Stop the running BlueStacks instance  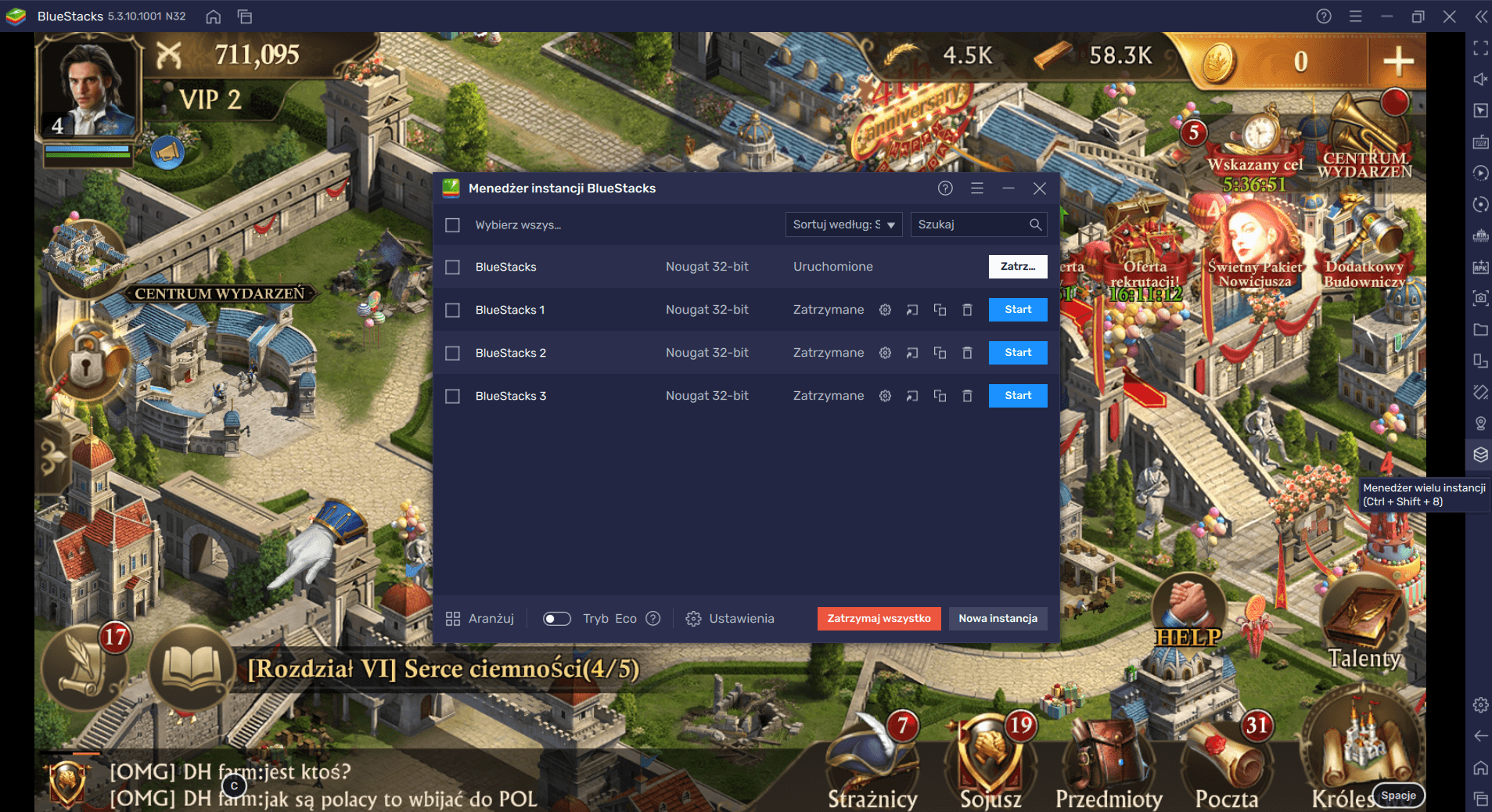(1018, 267)
